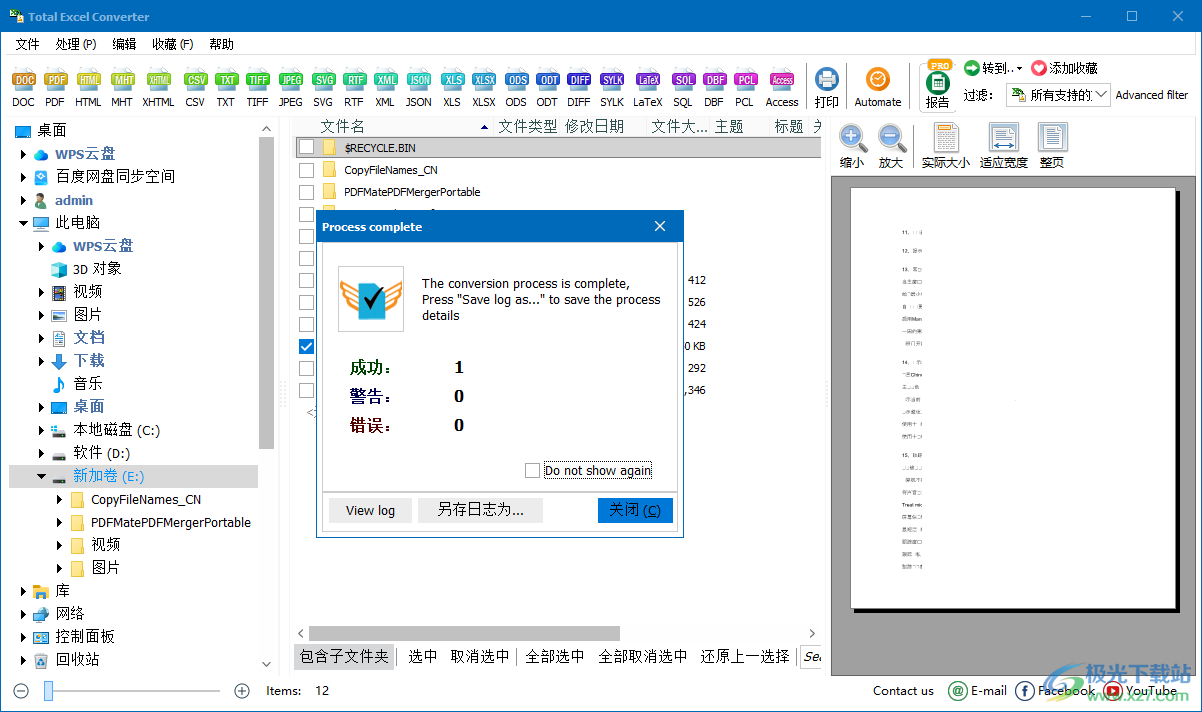1202x712 pixels.
Task: Expand 本地磁盘 (C:) drive
Action: 42,430
